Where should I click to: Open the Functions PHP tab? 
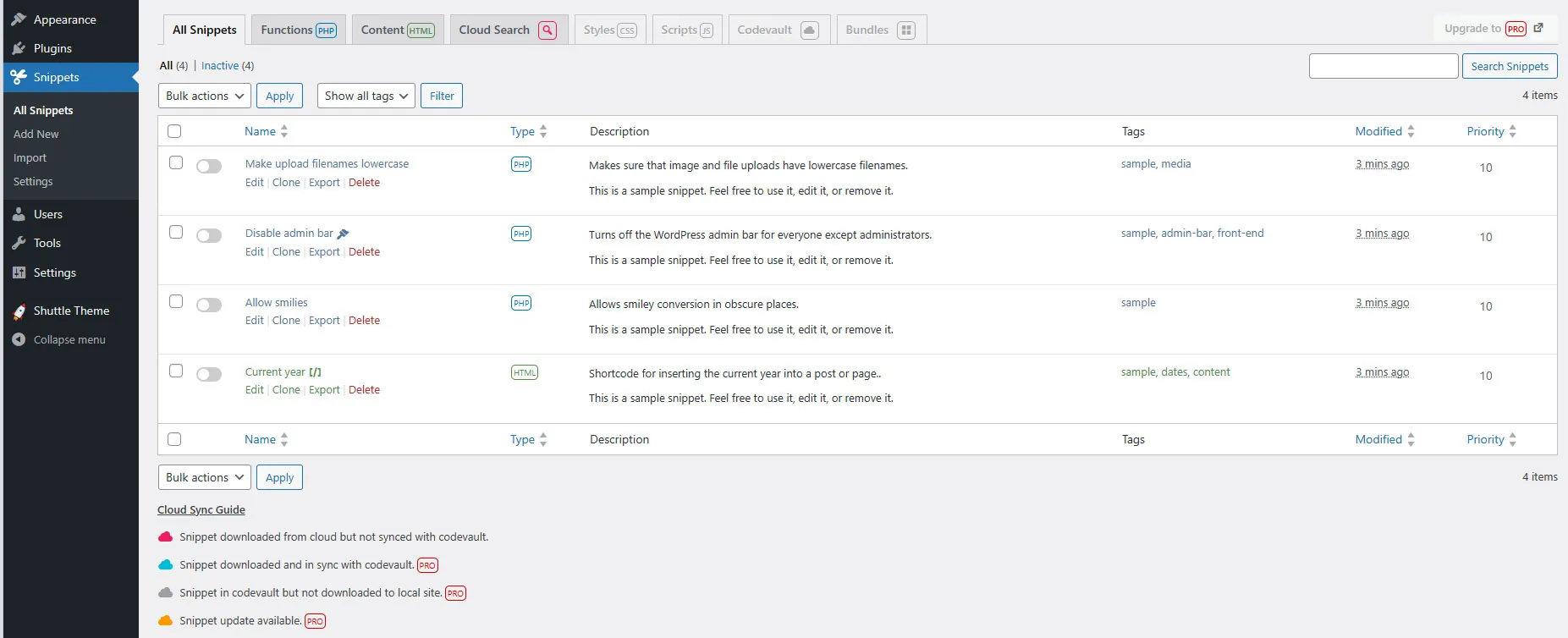point(298,30)
